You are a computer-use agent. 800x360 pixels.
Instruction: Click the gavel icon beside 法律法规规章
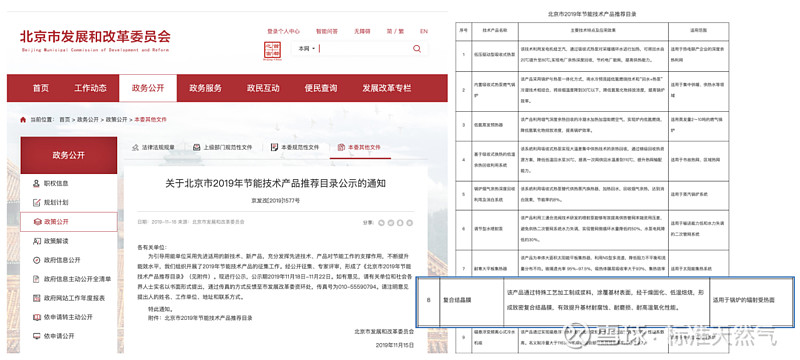pyautogui.click(x=135, y=147)
